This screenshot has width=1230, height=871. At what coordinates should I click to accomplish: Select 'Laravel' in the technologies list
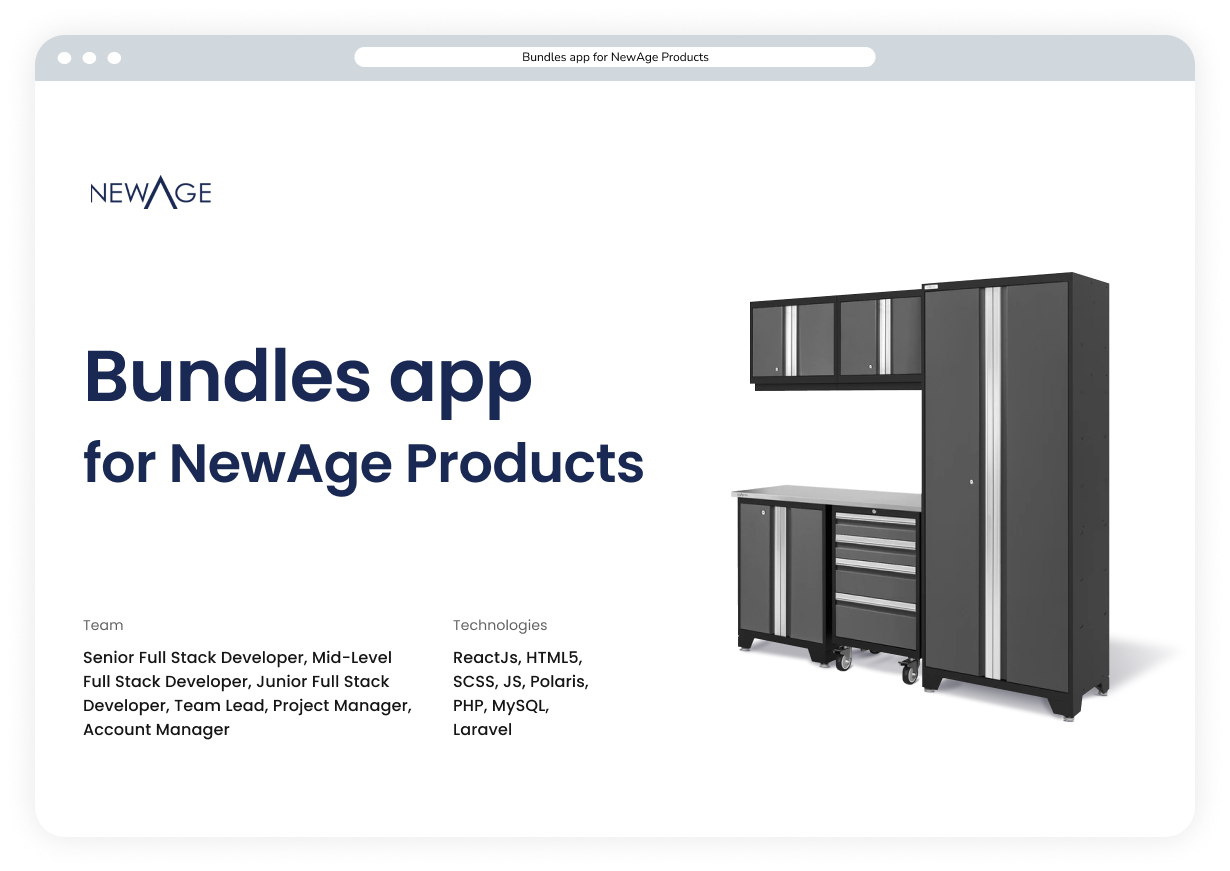pos(482,729)
